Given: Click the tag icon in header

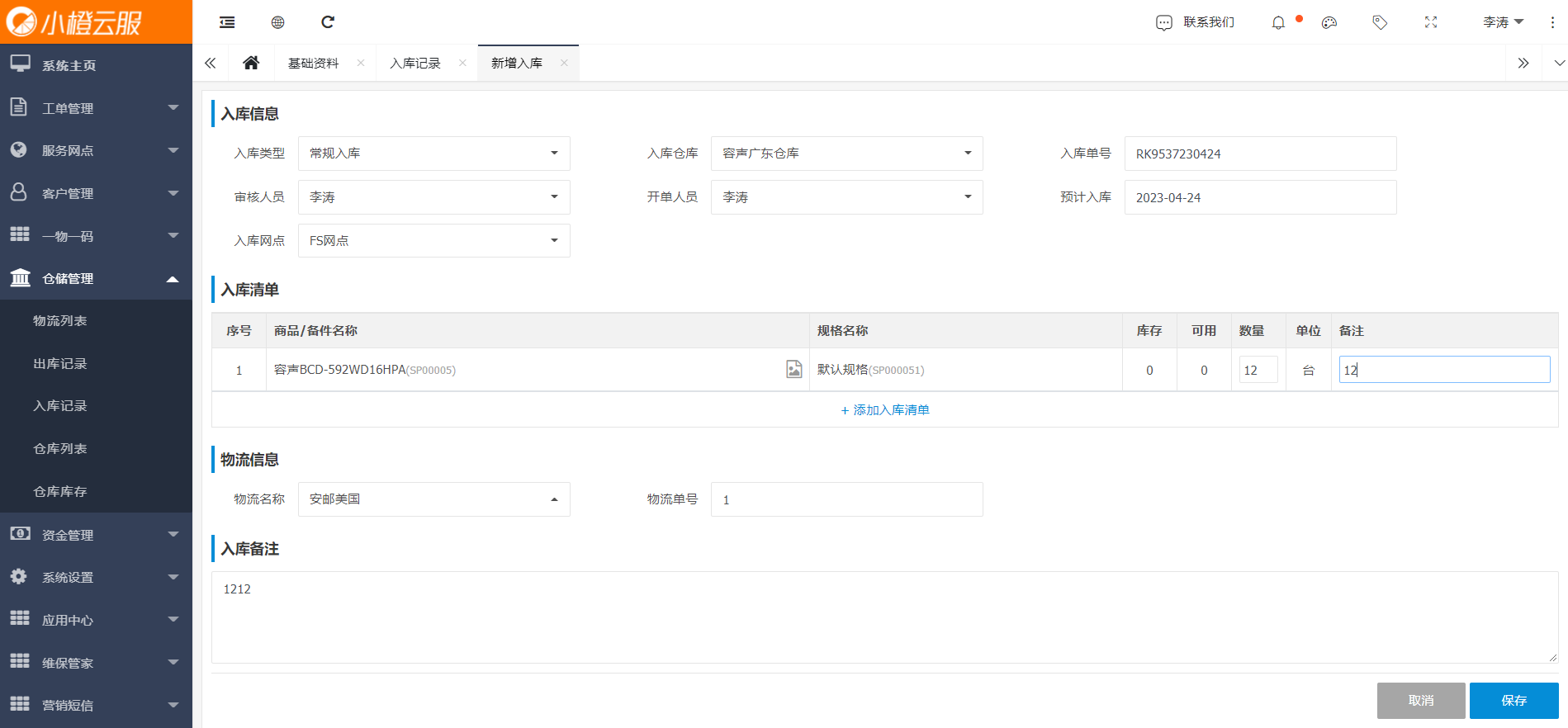Looking at the screenshot, I should 1380,22.
